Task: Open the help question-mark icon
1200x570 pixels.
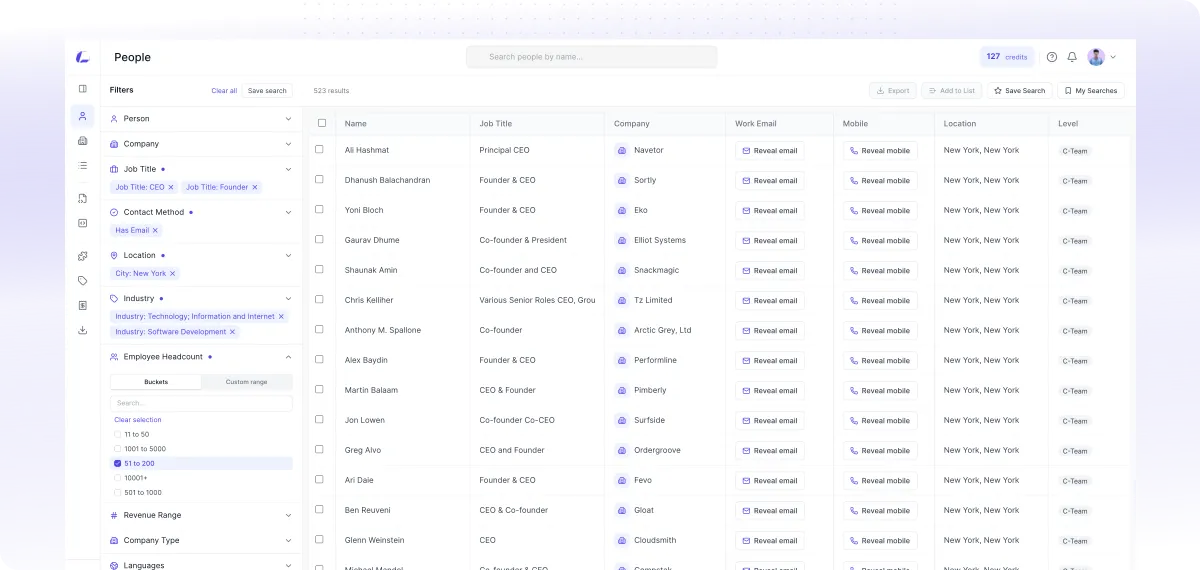Action: (1052, 57)
